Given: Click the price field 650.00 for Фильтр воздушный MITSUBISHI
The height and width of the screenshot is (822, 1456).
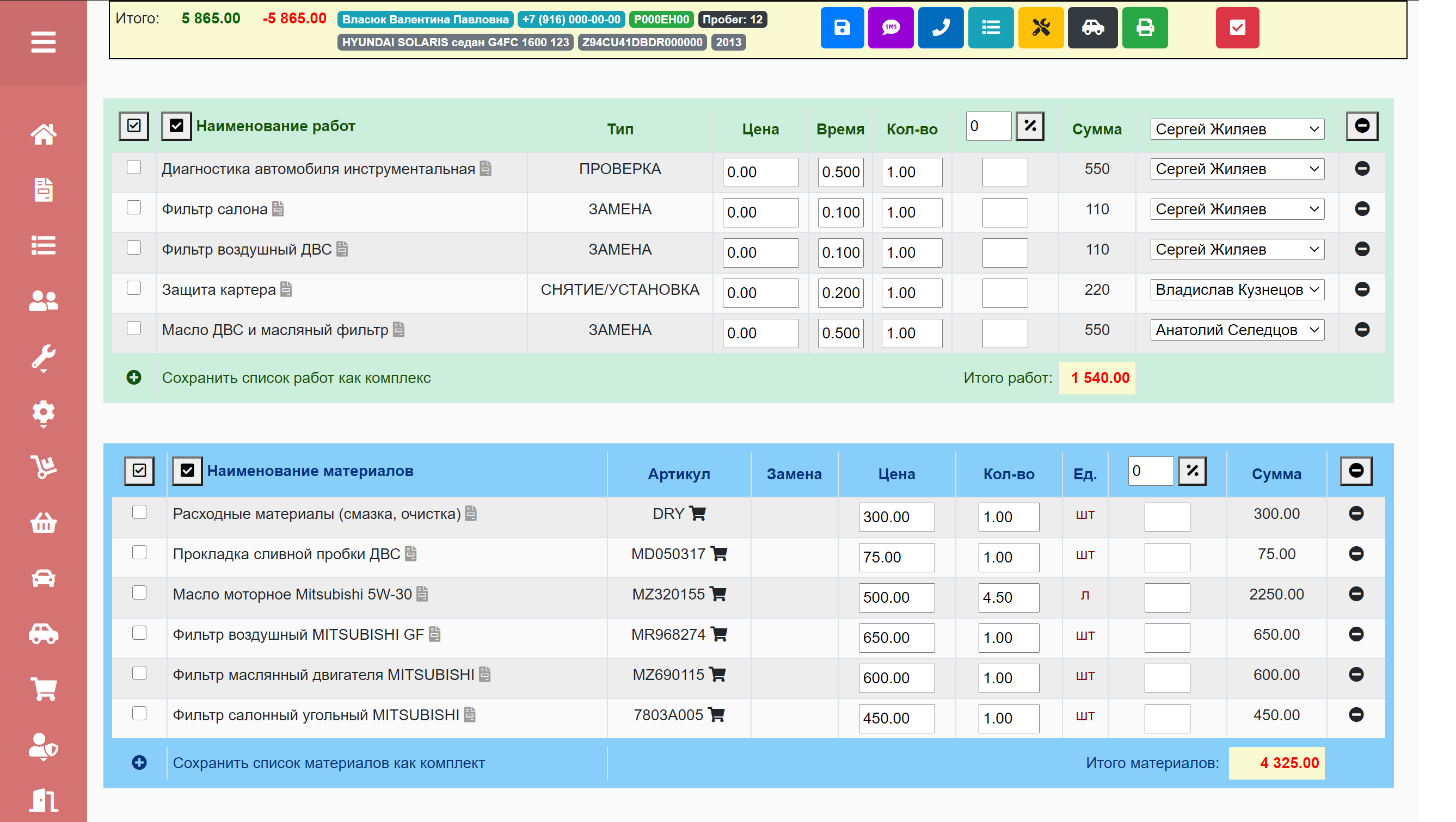Looking at the screenshot, I should pos(896,637).
